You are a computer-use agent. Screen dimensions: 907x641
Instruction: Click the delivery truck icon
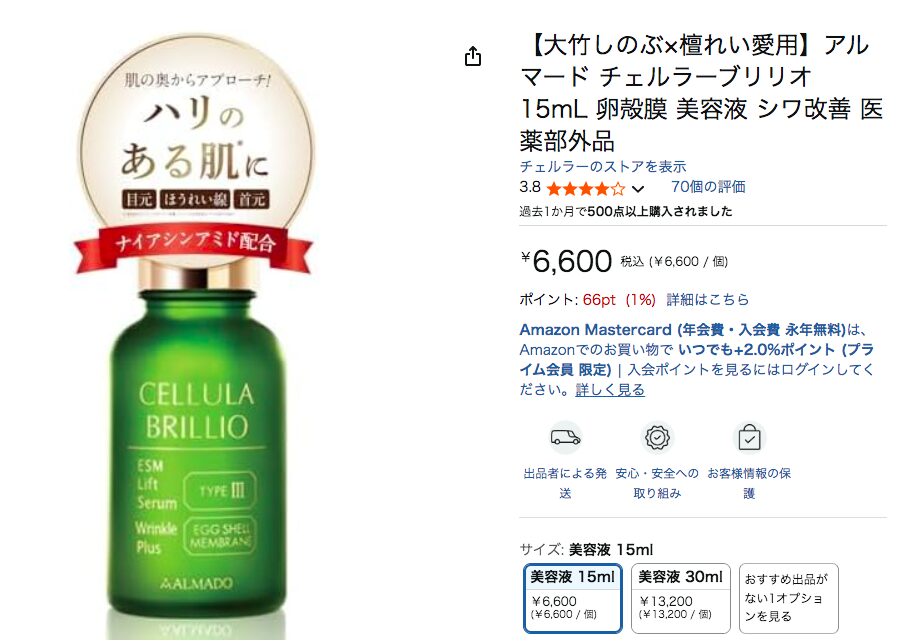tap(565, 437)
